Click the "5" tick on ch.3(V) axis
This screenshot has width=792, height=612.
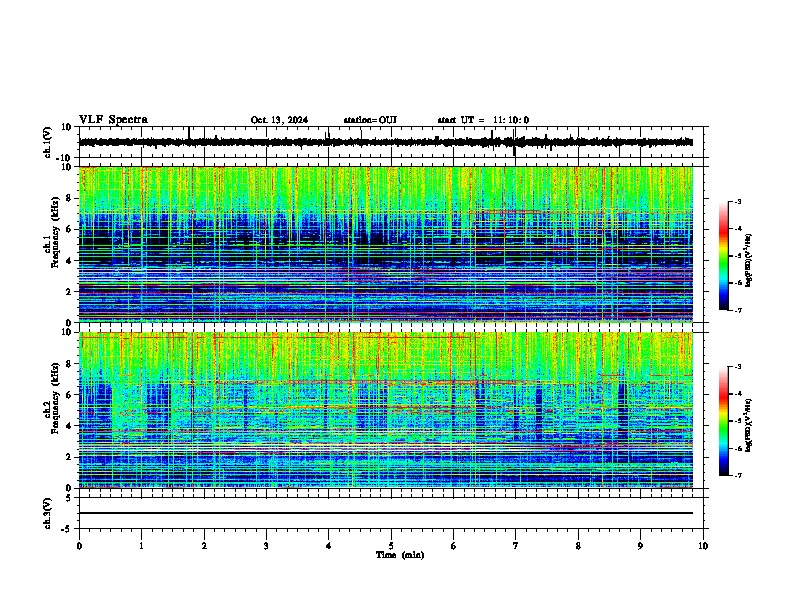point(69,497)
